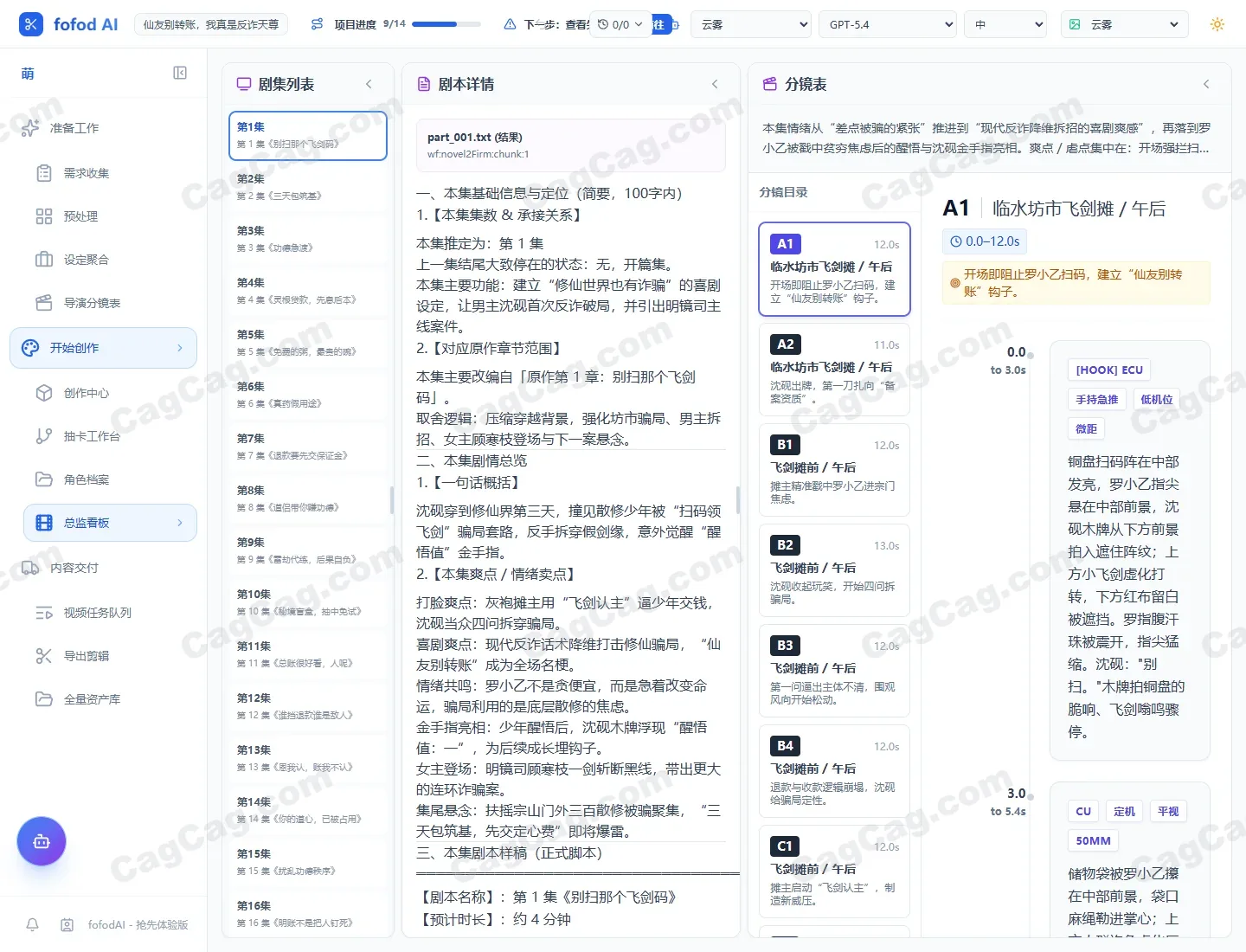Click the 手持急推 tag
Image resolution: width=1246 pixels, height=952 pixels.
tap(1096, 399)
